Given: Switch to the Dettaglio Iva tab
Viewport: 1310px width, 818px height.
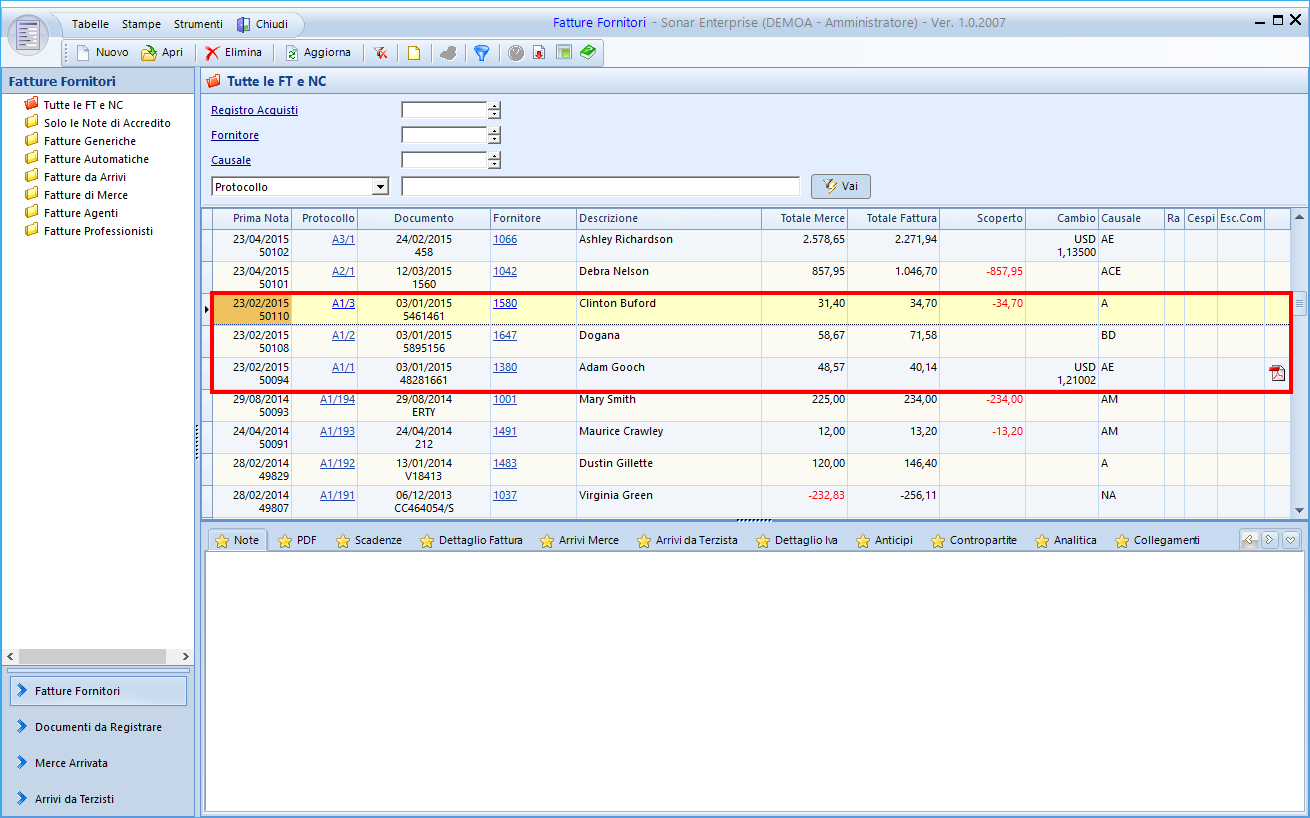Looking at the screenshot, I should 796,540.
